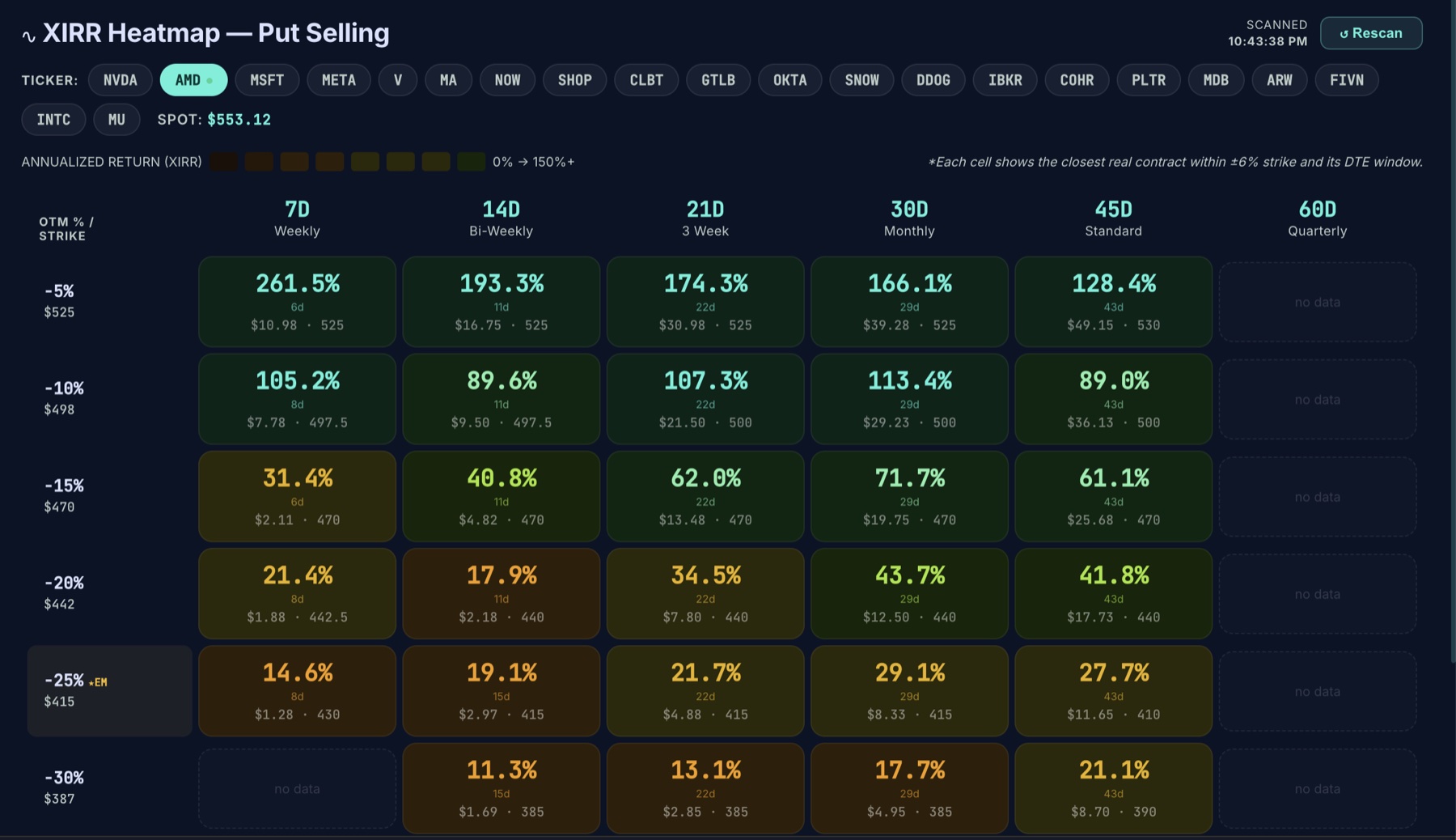Open the MDB ticker chip
This screenshot has width=1456, height=840.
1216,80
